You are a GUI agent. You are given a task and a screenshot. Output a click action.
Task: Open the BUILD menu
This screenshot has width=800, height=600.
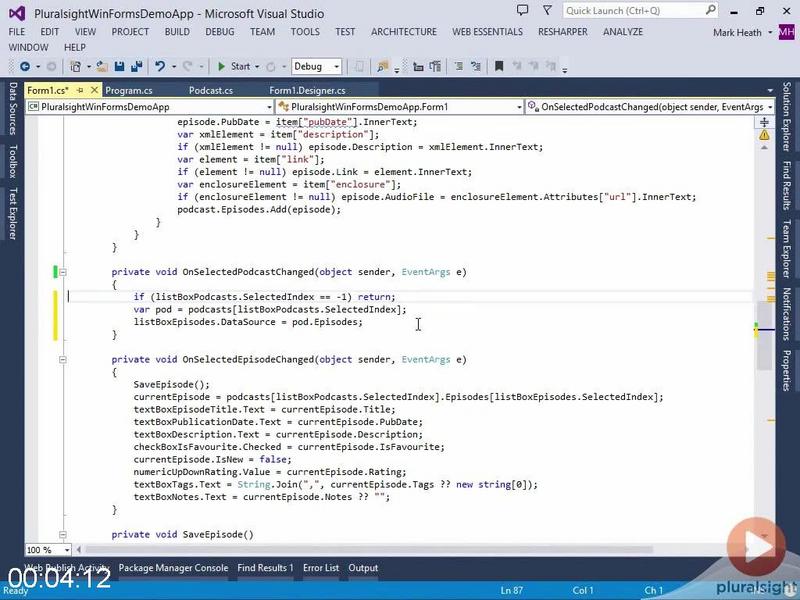[177, 32]
